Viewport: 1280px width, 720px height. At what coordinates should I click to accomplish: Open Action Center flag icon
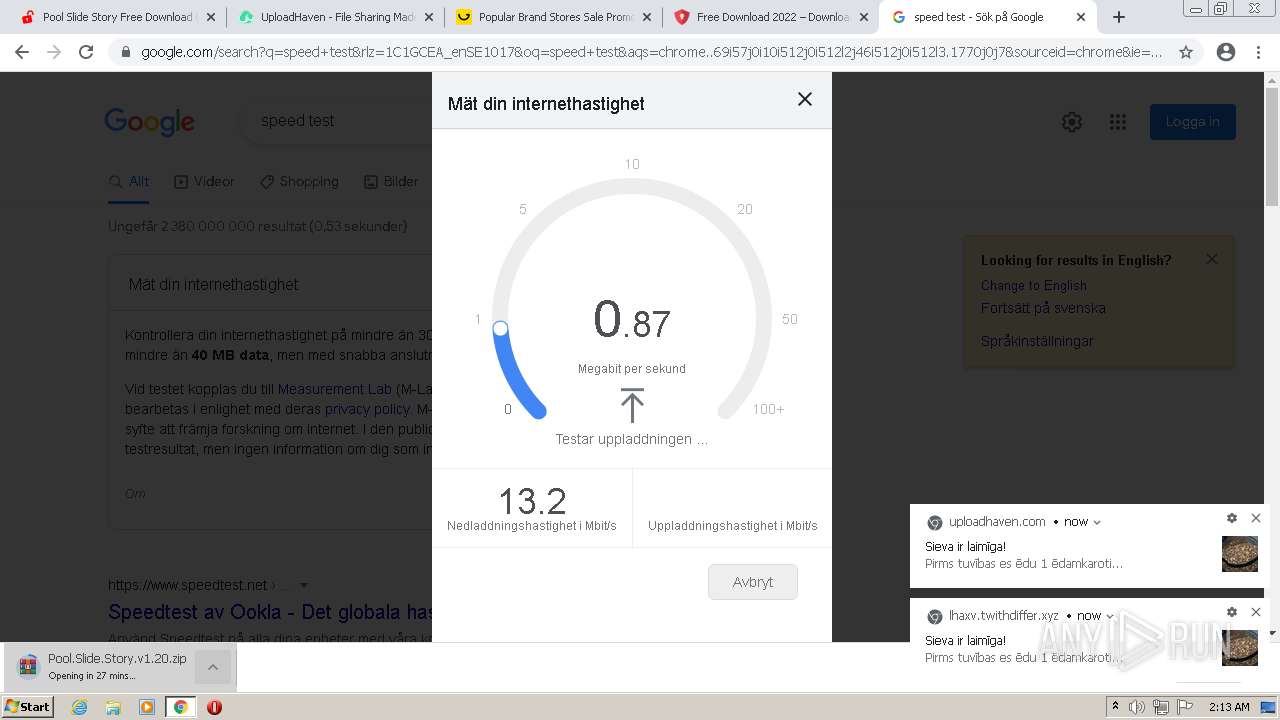1185,707
